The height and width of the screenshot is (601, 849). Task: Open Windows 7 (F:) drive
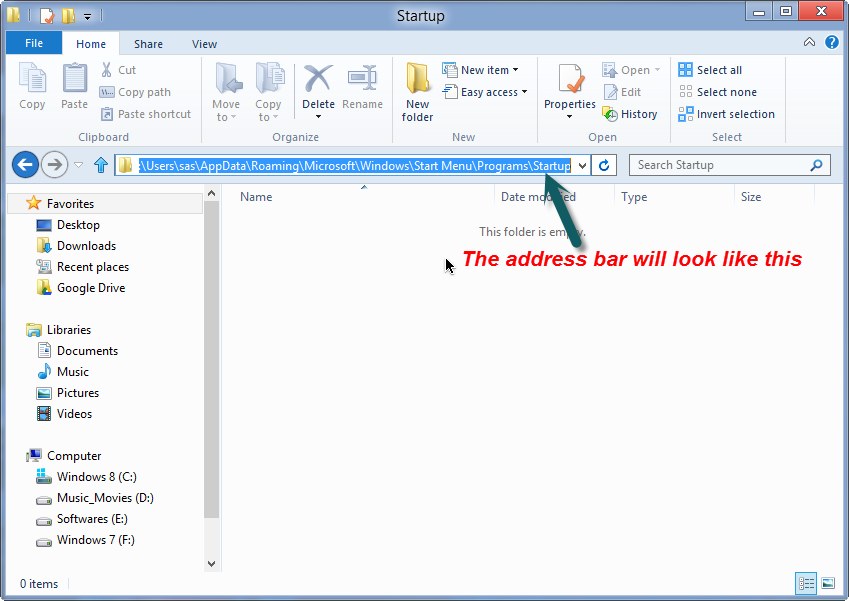(95, 540)
